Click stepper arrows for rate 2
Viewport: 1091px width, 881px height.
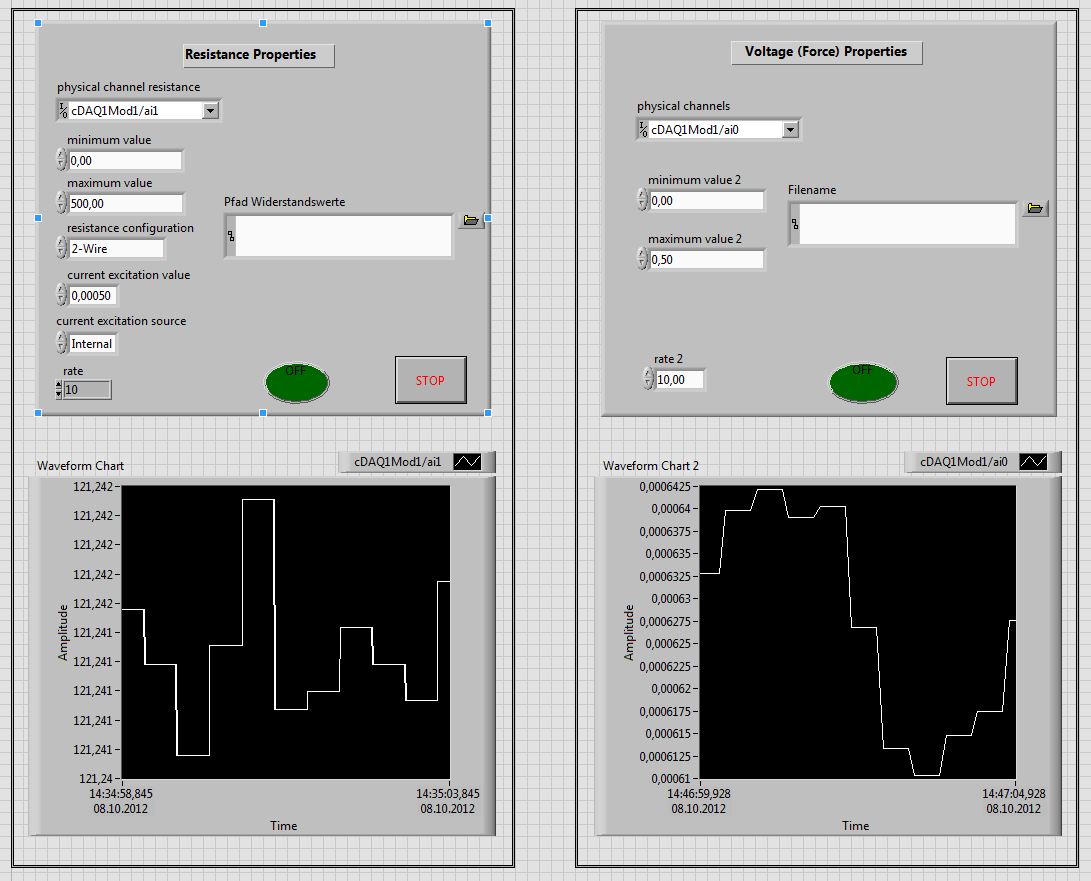648,379
